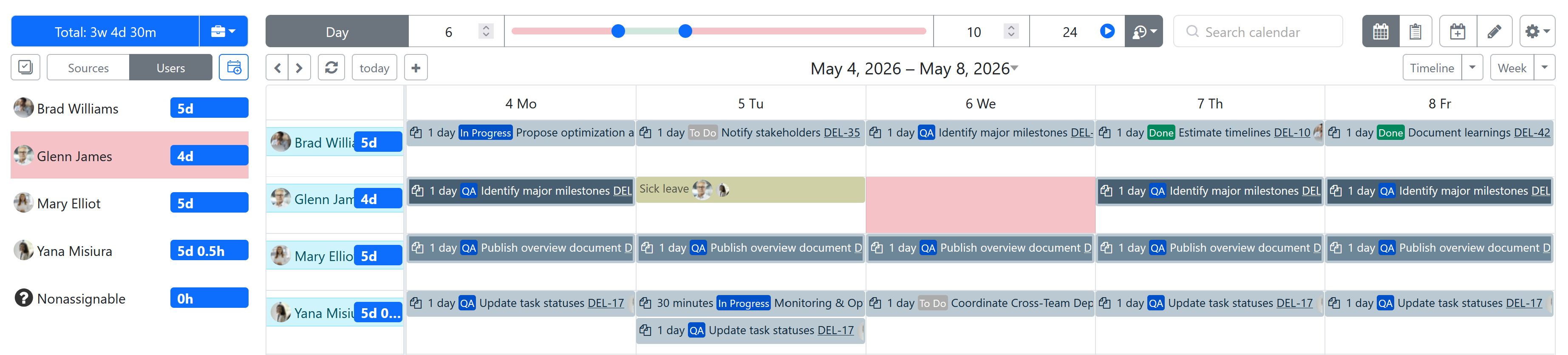Click the blue play button next to 24
The image size is (1568, 355).
(x=1107, y=31)
